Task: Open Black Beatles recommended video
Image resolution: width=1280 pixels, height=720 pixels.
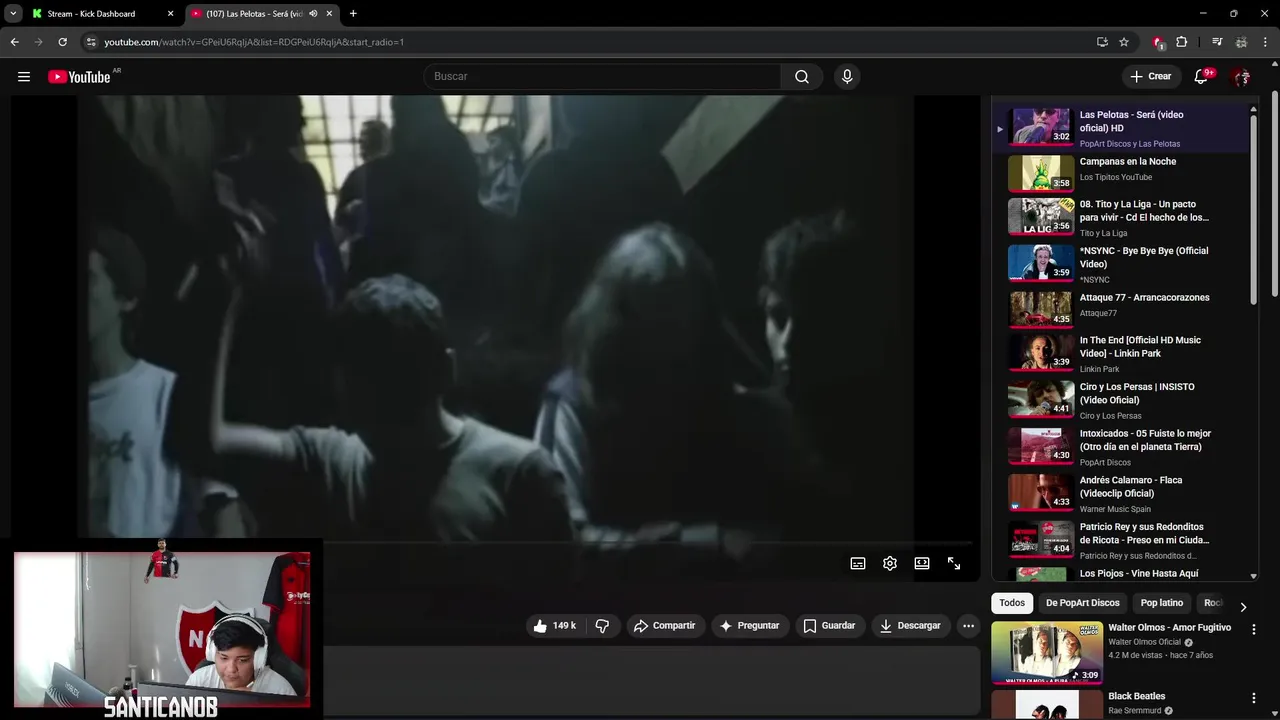Action: point(1137,696)
